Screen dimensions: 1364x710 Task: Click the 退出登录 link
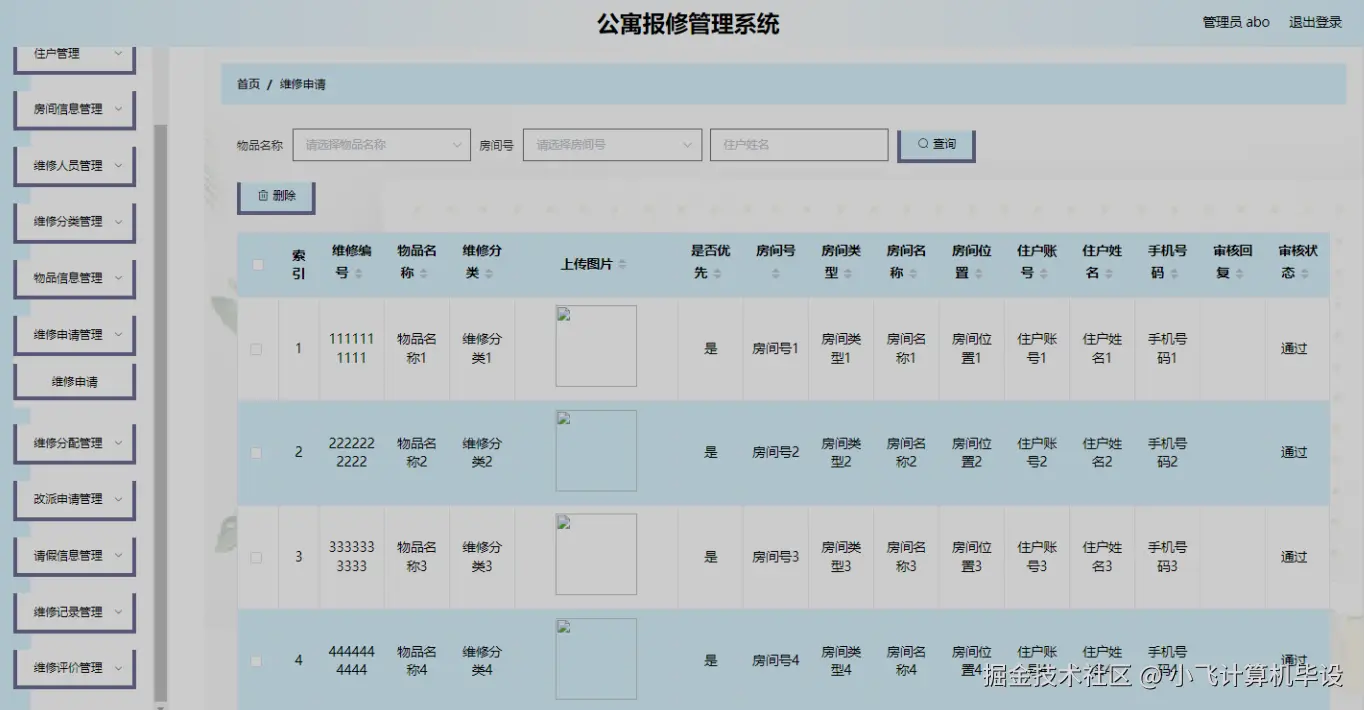click(x=1315, y=21)
